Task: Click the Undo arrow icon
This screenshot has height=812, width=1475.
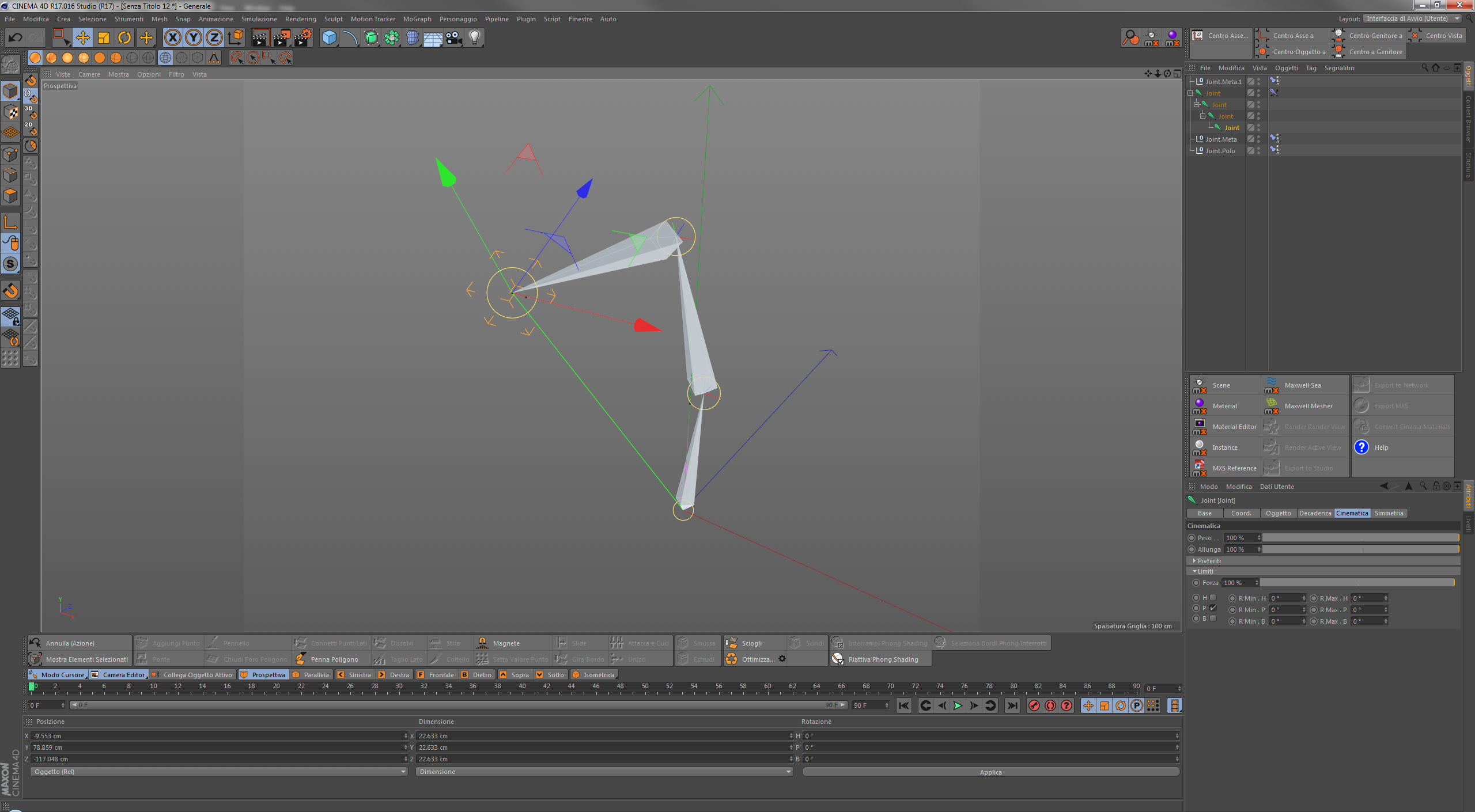Action: (15, 38)
